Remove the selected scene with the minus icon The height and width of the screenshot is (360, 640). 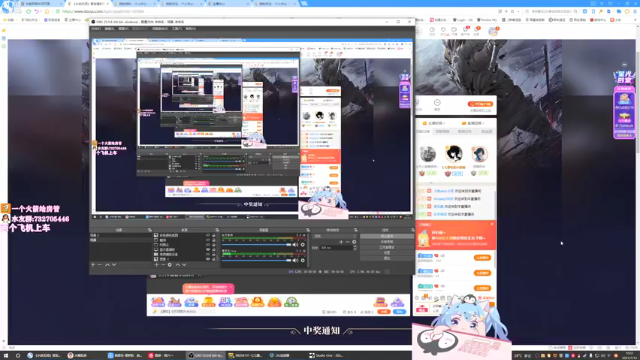99,264
